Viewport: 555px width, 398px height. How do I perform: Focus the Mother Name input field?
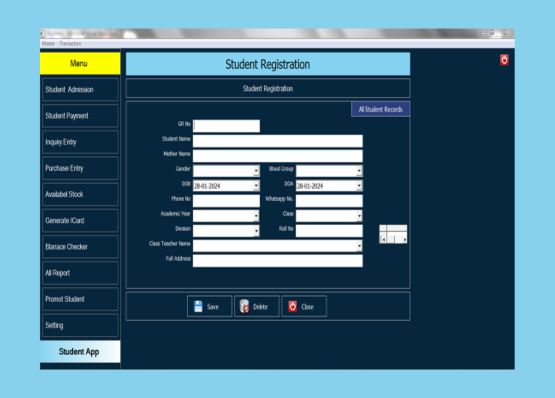[x=278, y=156]
